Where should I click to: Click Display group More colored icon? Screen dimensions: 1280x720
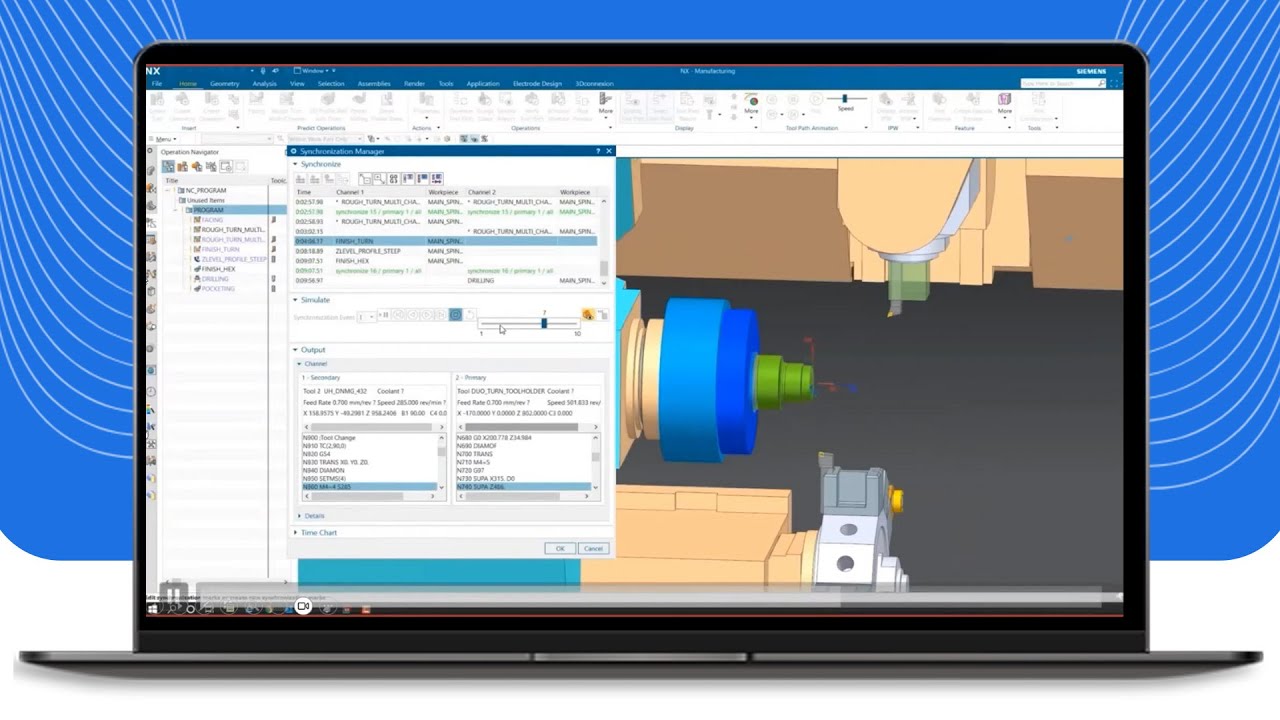pyautogui.click(x=751, y=100)
